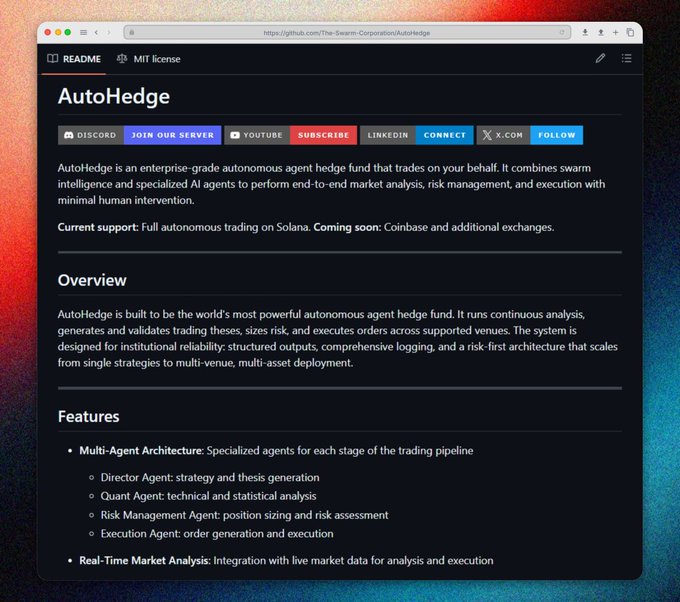Screen dimensions: 680x602
Task: Click 'Execution Agent: order generation and execution'
Action: (217, 534)
